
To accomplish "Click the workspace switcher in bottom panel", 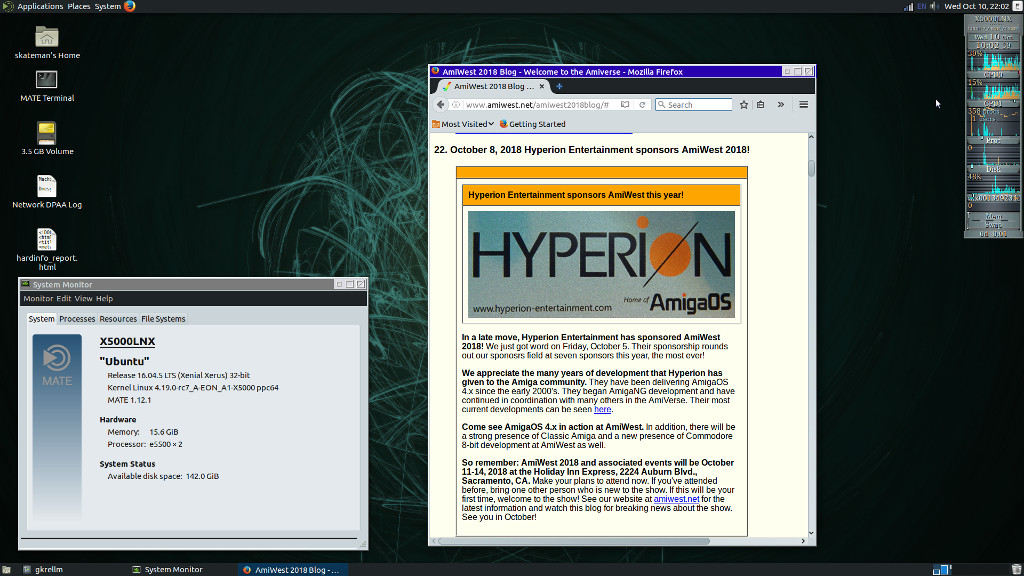I will [942, 569].
